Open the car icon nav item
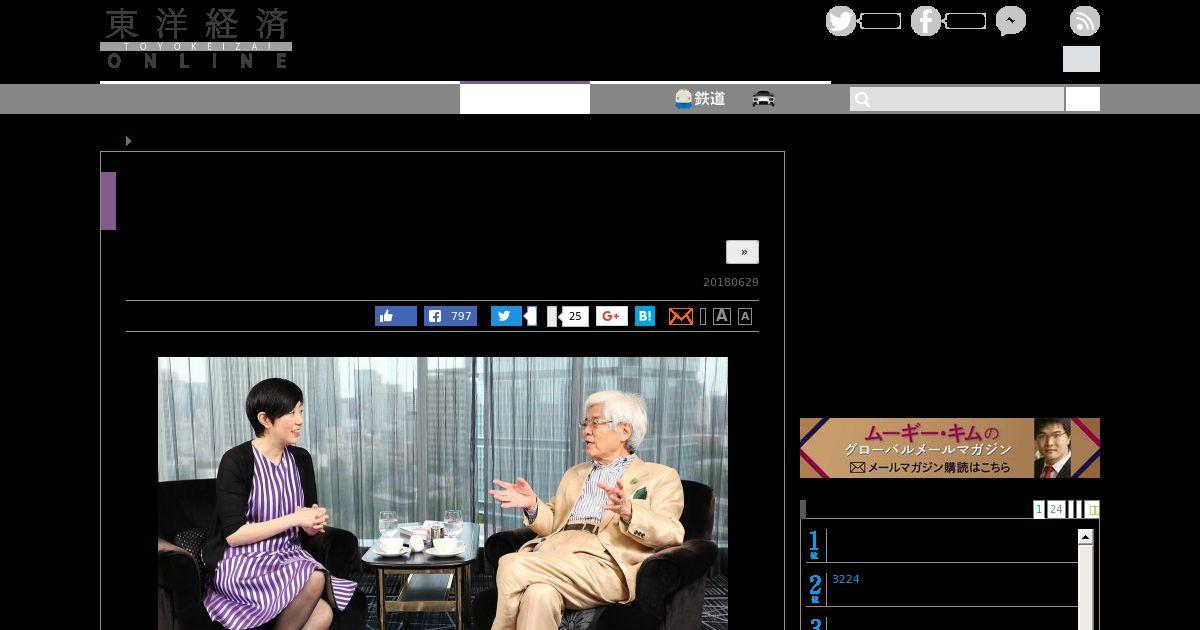The width and height of the screenshot is (1200, 630). (x=763, y=99)
